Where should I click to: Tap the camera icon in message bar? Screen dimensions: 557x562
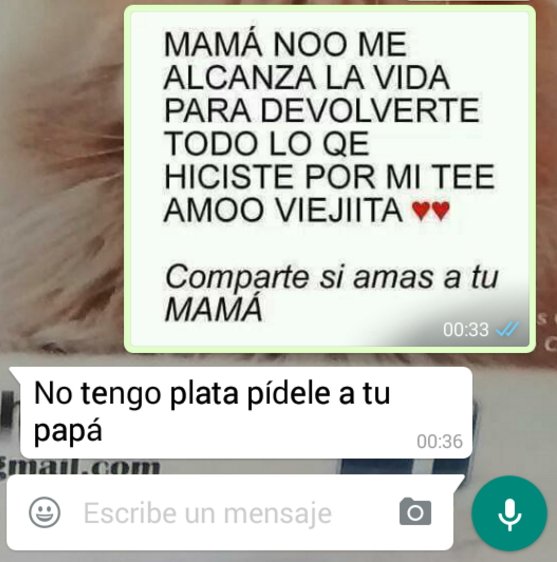point(415,511)
